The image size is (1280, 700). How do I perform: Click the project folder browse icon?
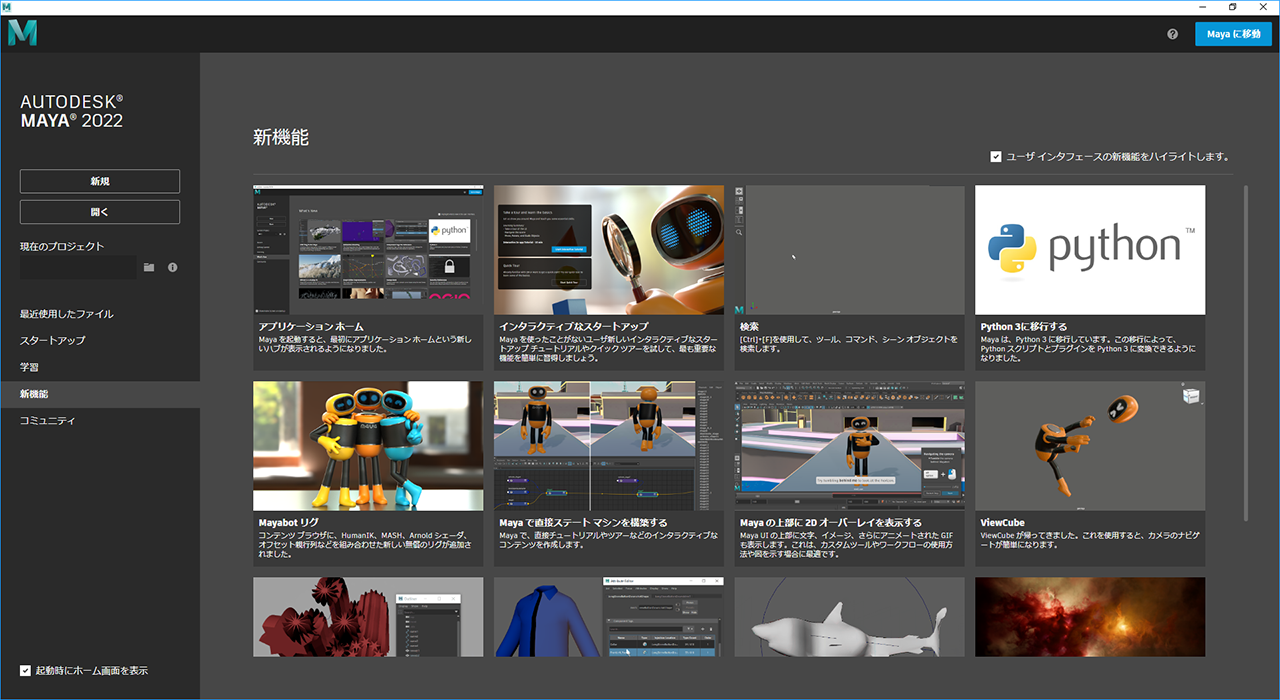click(x=149, y=267)
